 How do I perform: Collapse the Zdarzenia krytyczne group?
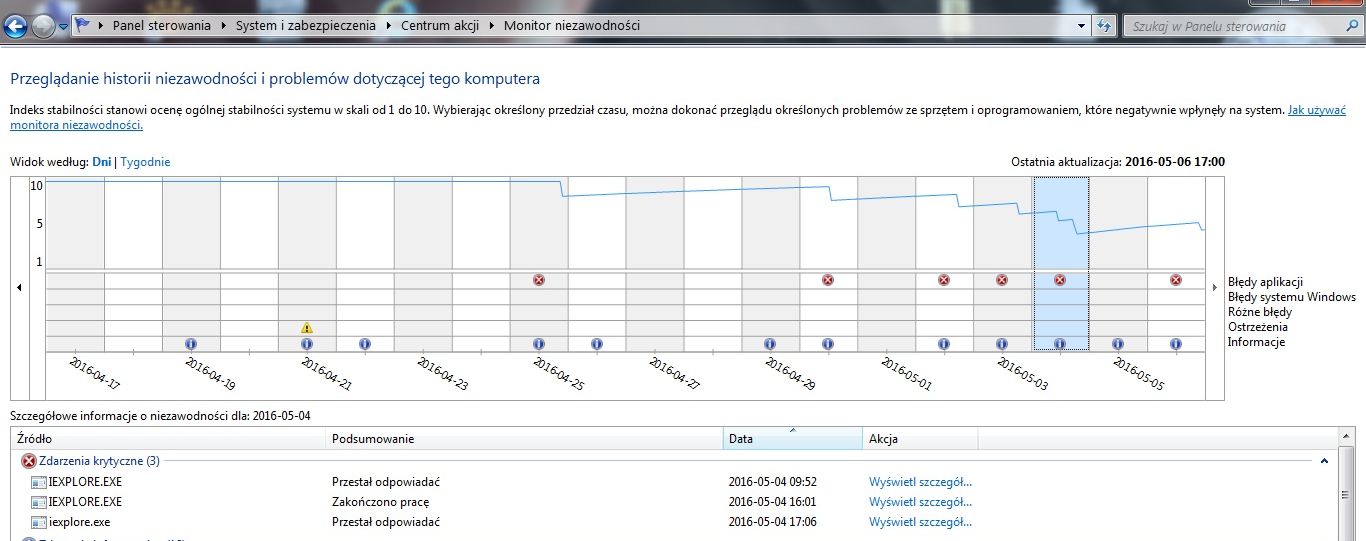[x=1325, y=461]
